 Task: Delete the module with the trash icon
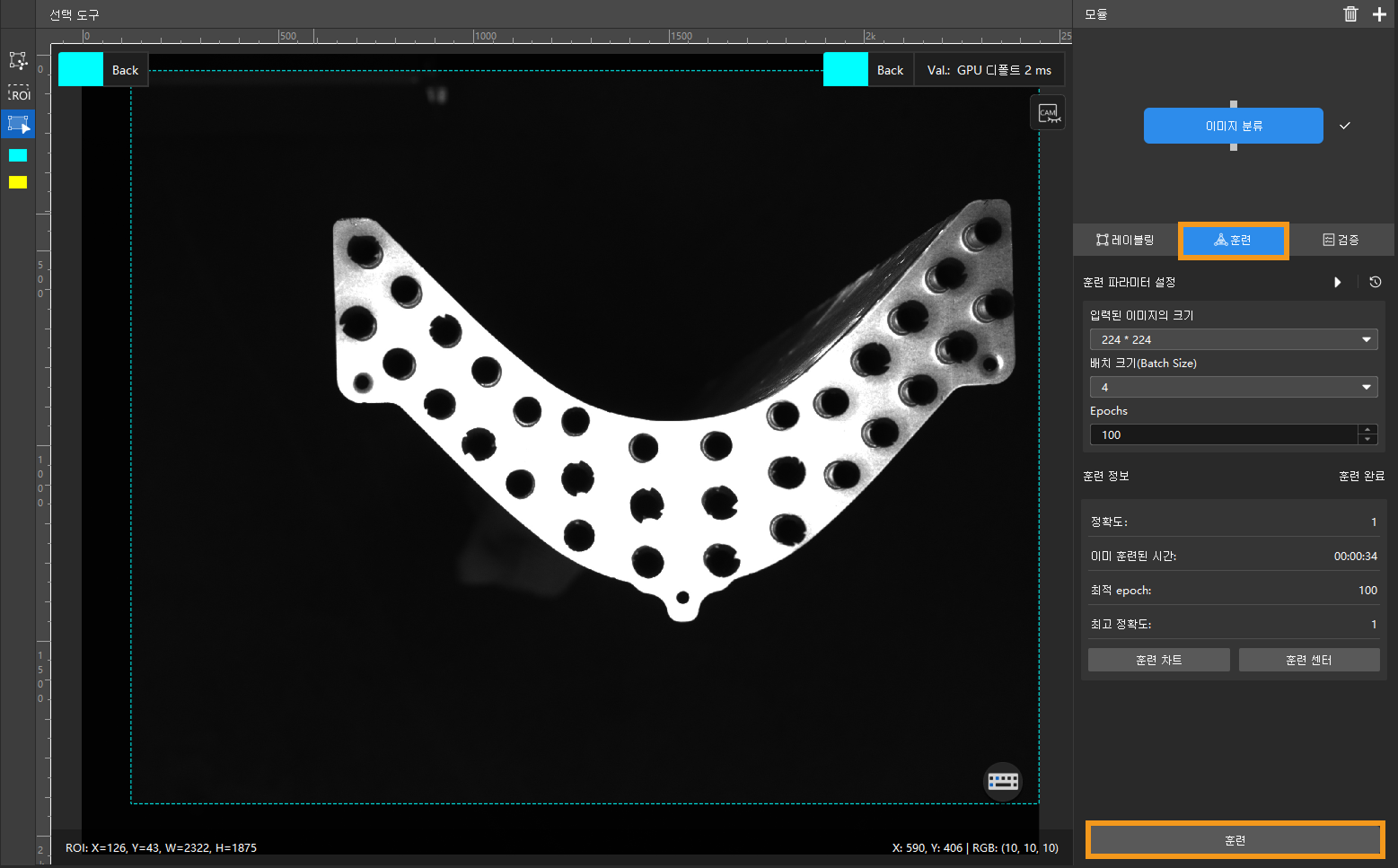(1350, 14)
